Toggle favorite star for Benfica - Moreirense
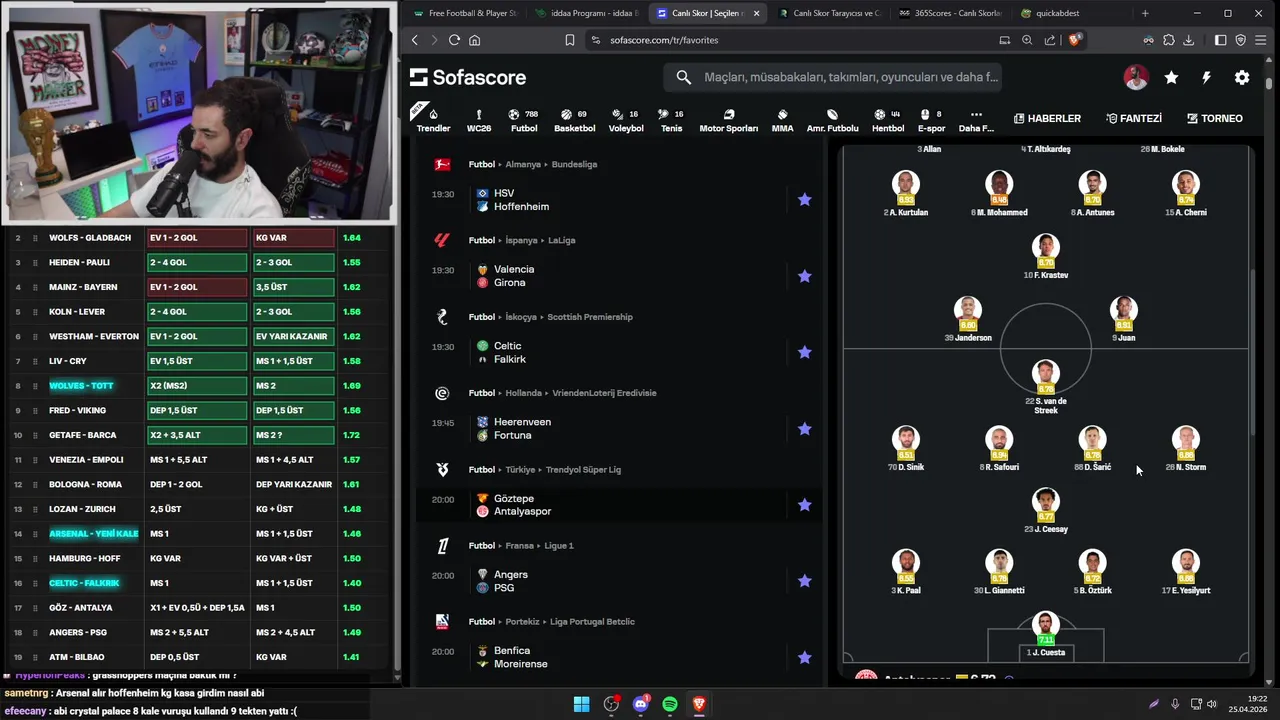Viewport: 1280px width, 720px height. 804,657
